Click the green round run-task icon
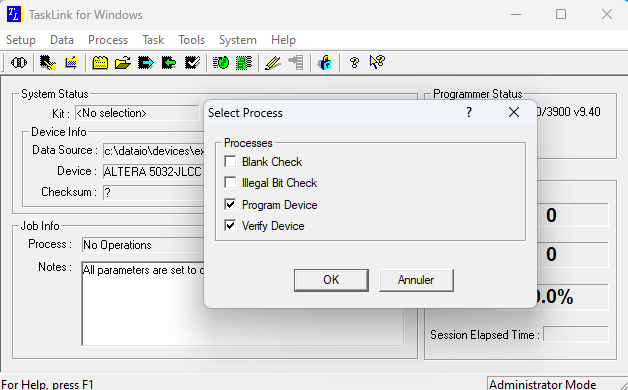This screenshot has height=390, width=628. 221,63
